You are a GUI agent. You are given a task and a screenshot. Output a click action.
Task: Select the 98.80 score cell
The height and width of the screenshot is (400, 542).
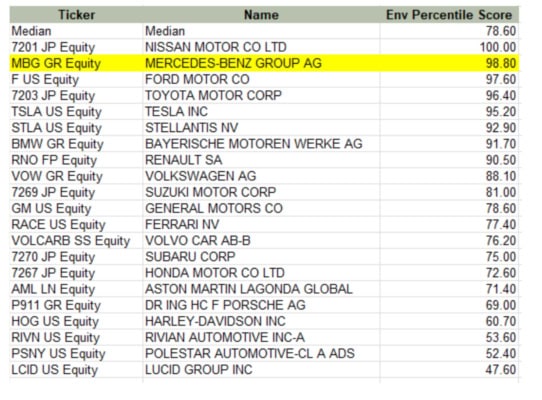pos(449,63)
